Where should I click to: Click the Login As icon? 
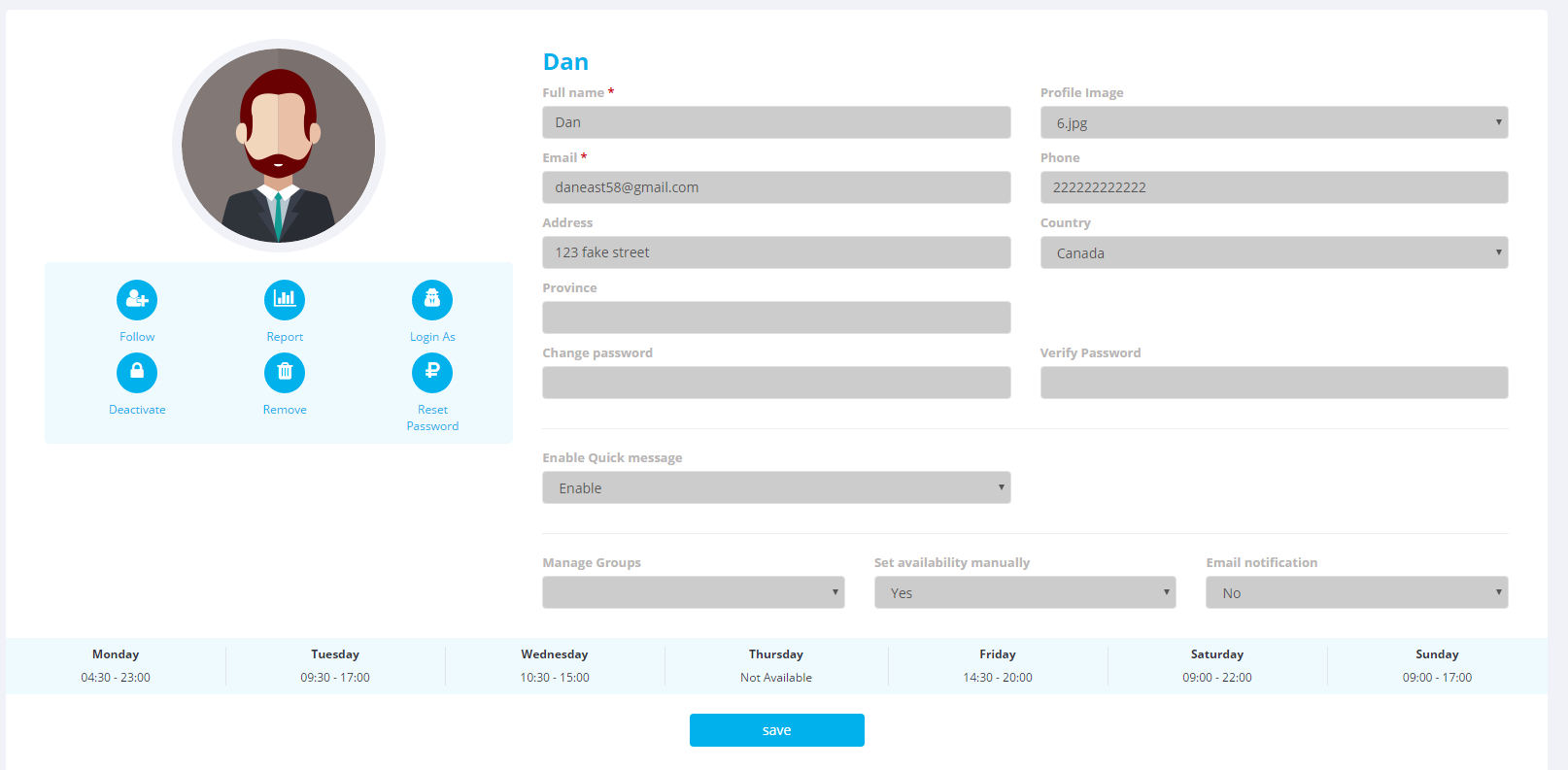coord(432,299)
